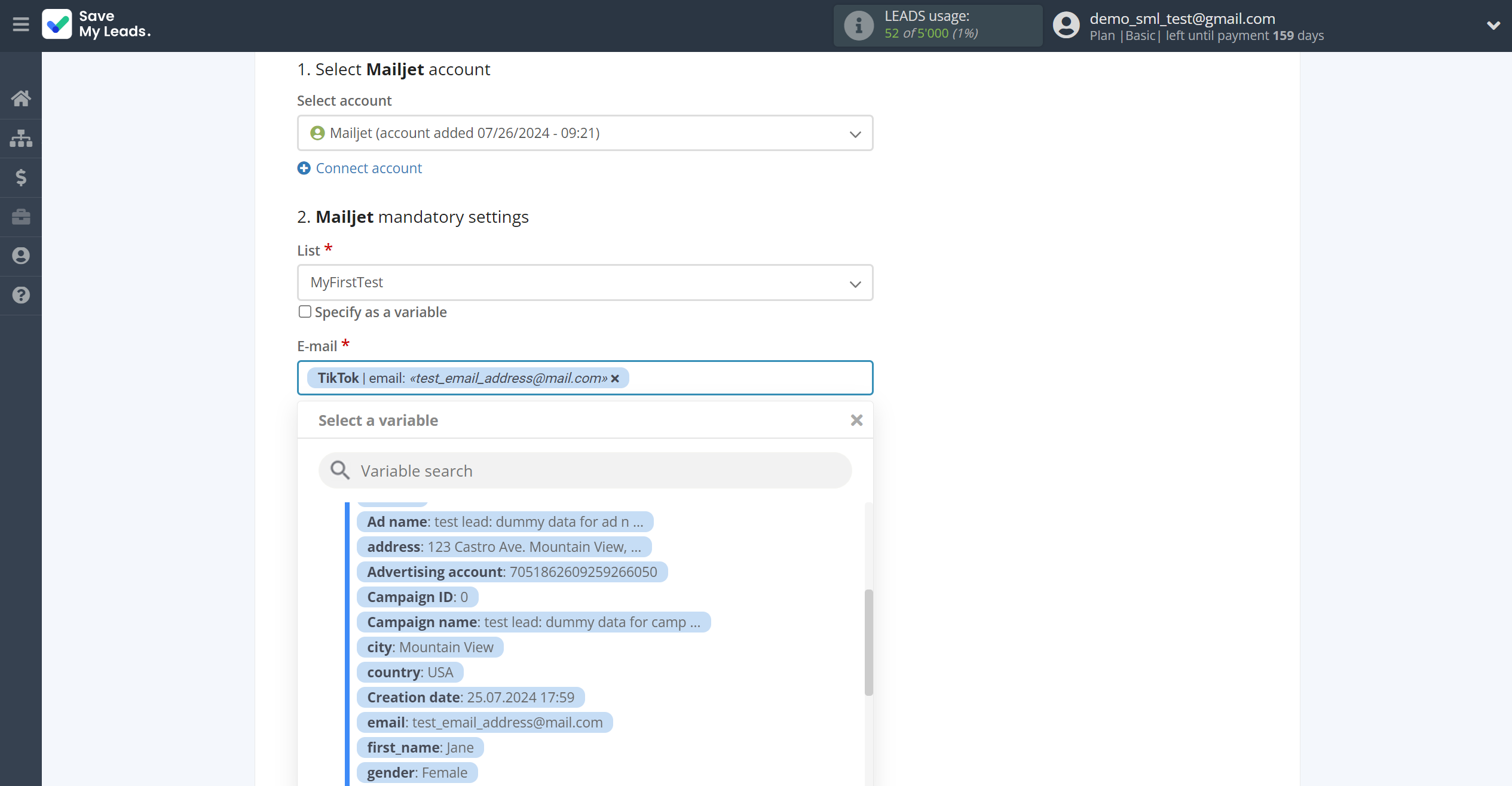The height and width of the screenshot is (786, 1512).
Task: Select the Advertising account variable
Action: point(512,572)
